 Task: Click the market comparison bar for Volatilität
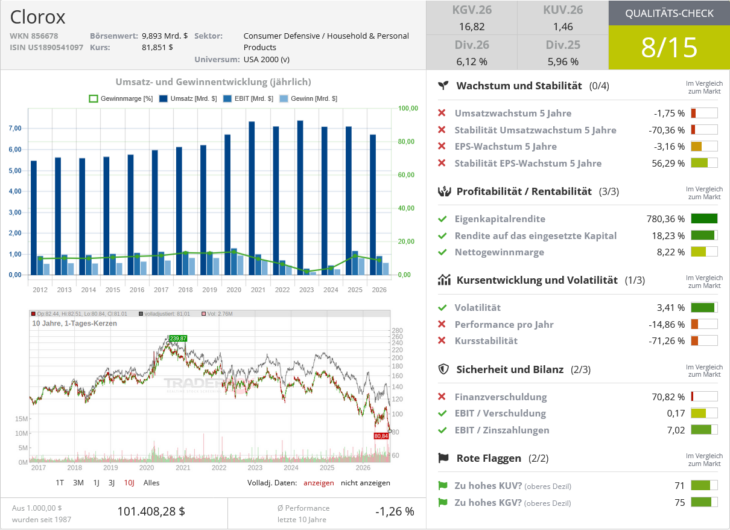704,307
